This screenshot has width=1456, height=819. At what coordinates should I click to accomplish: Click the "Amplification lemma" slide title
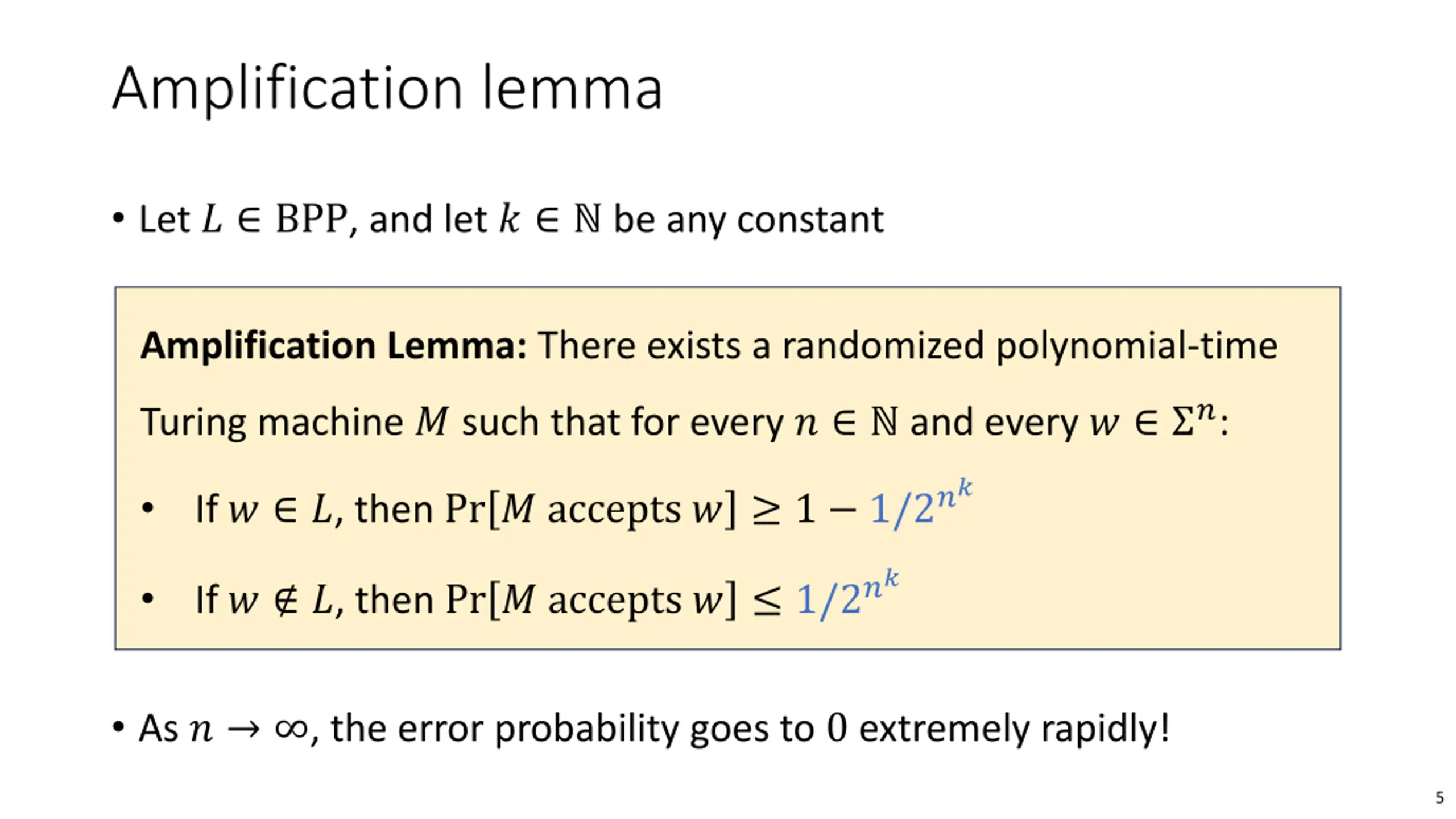coord(387,89)
